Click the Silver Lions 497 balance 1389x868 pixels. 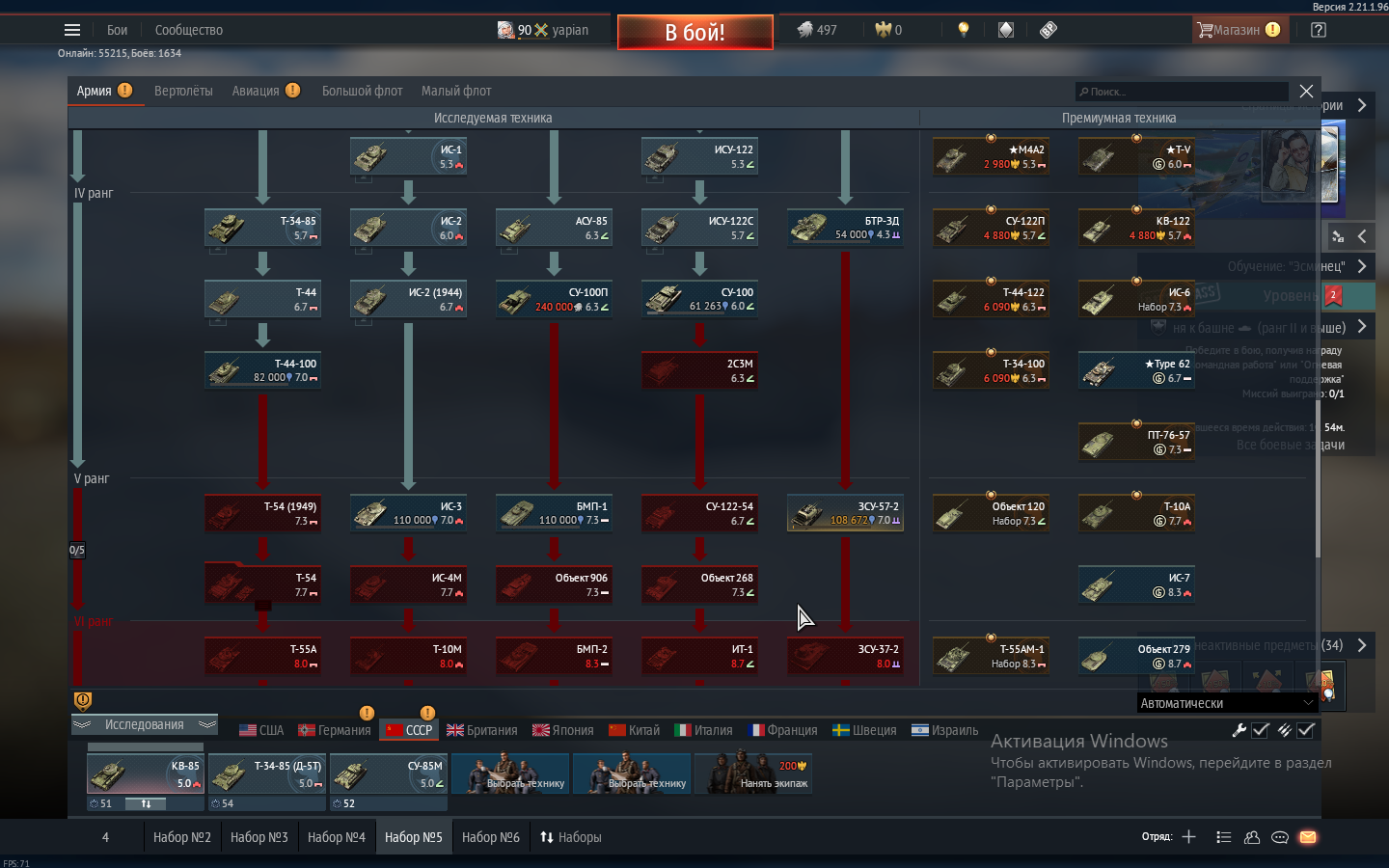coord(817,30)
